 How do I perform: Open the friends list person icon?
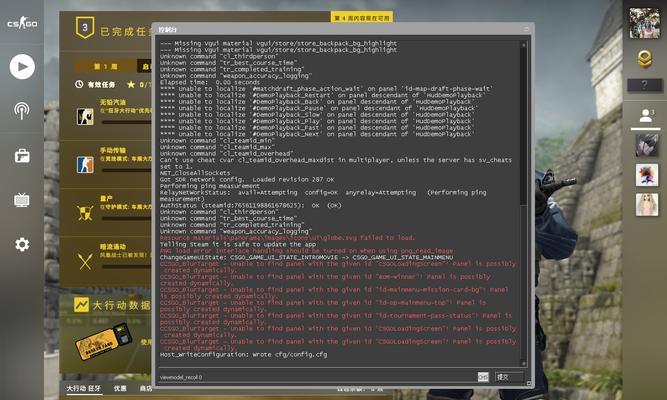click(646, 116)
